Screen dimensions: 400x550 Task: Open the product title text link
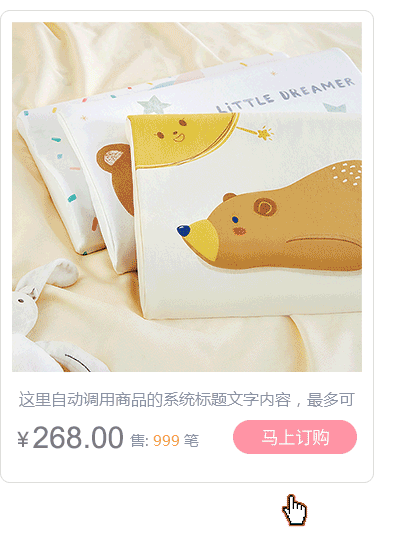click(186, 400)
